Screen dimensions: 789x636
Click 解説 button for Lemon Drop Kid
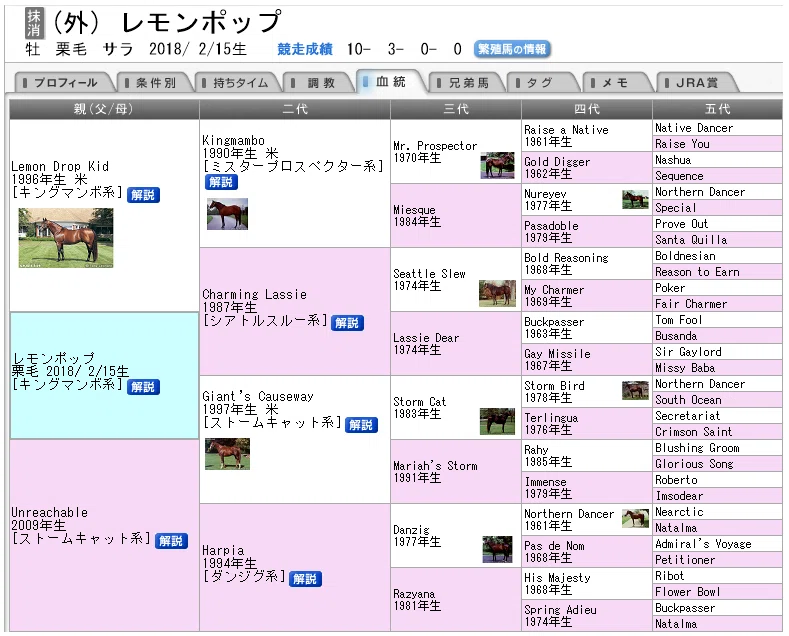(x=143, y=195)
